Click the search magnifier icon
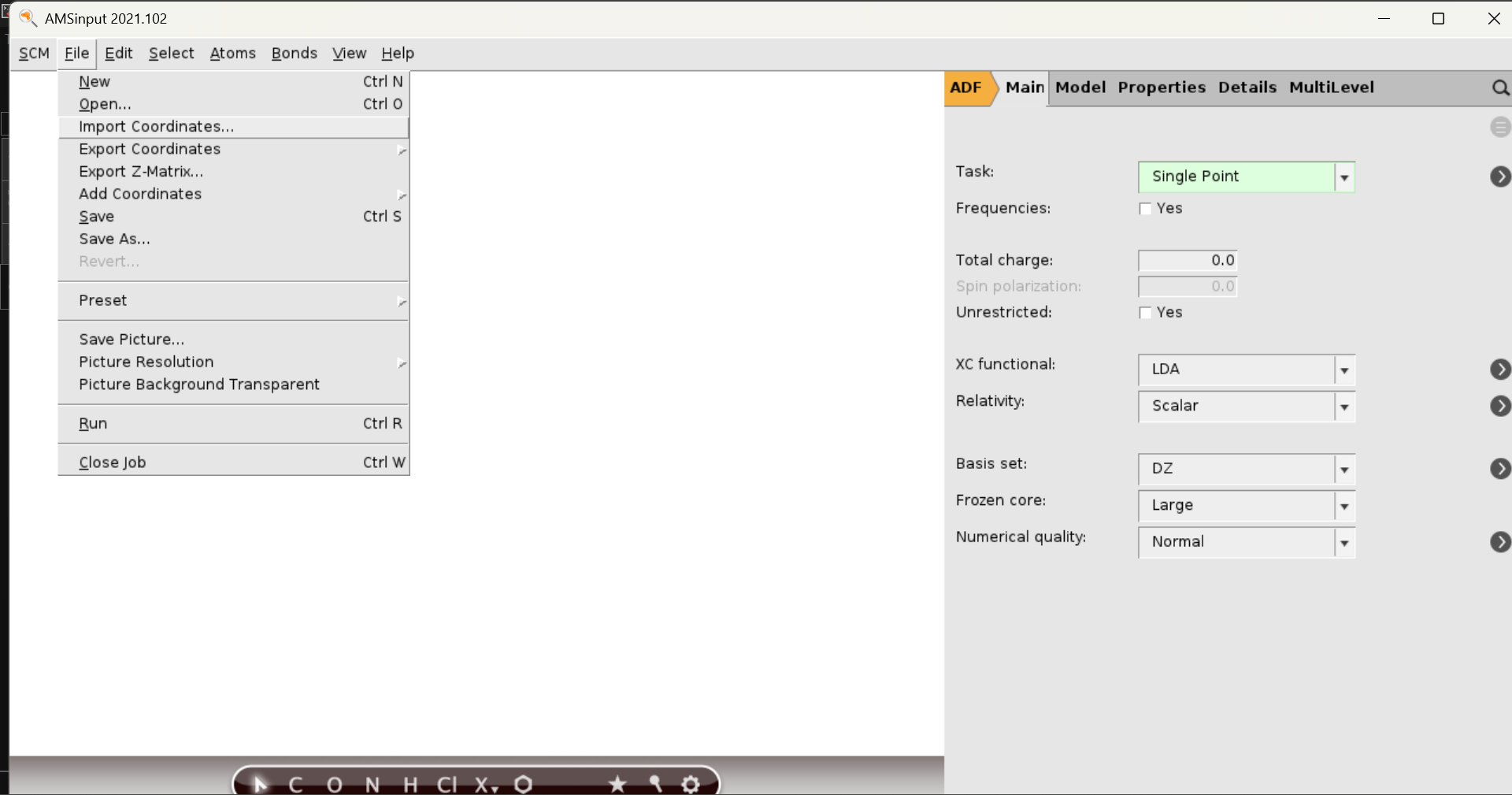 (x=1501, y=87)
